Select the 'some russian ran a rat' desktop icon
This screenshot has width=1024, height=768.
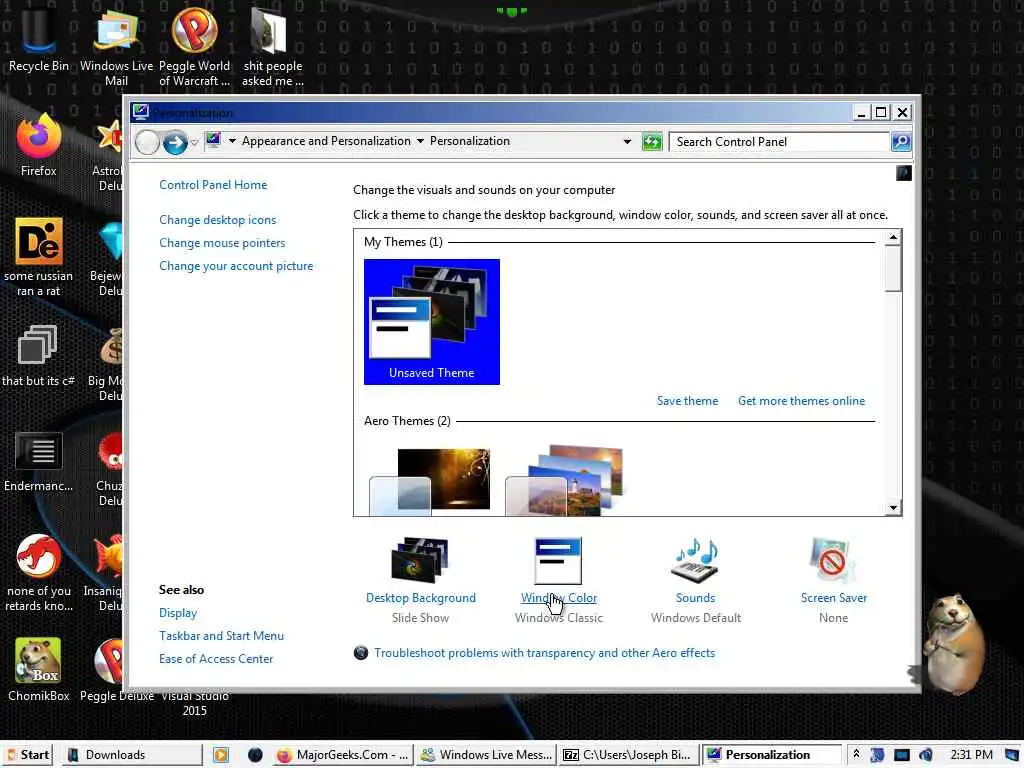point(38,256)
